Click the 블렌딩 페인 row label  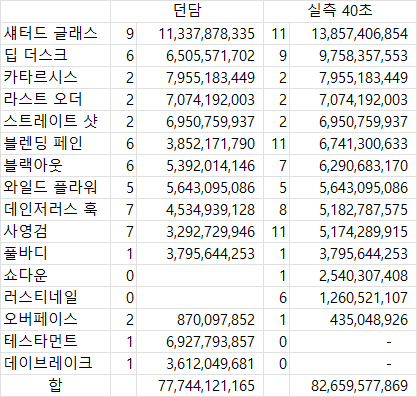click(x=55, y=143)
